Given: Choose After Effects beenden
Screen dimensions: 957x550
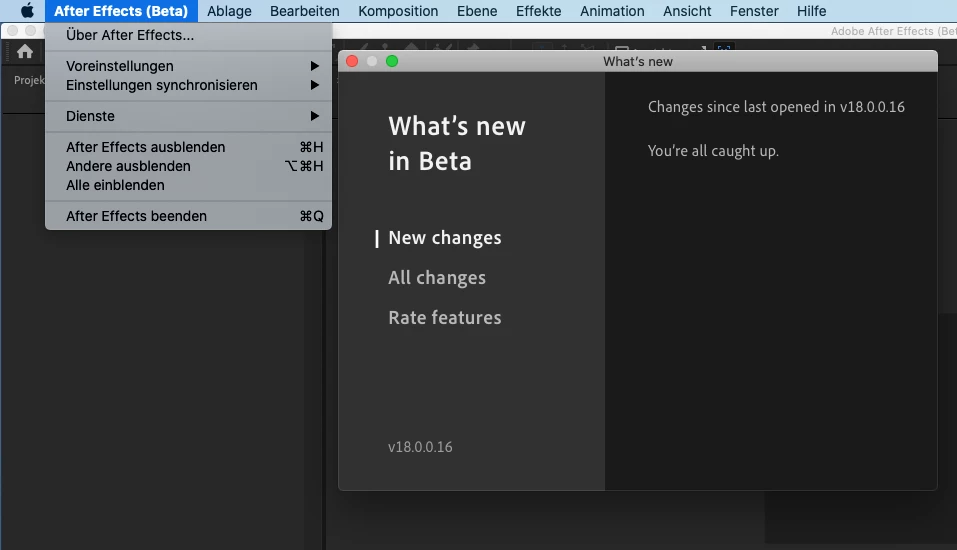Looking at the screenshot, I should (189, 216).
